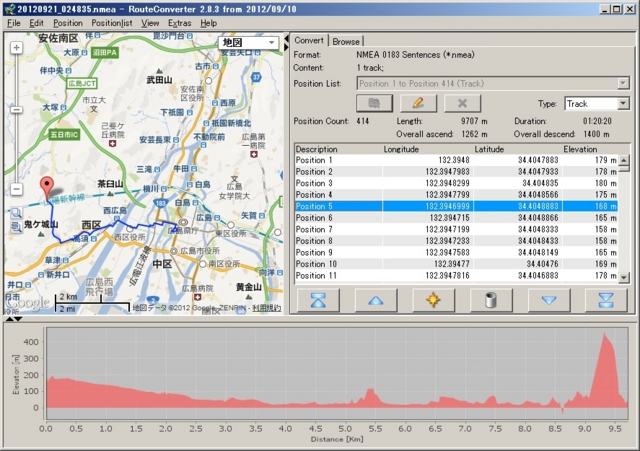Select the Position 2 row
This screenshot has width=640, height=451.
[x=456, y=172]
